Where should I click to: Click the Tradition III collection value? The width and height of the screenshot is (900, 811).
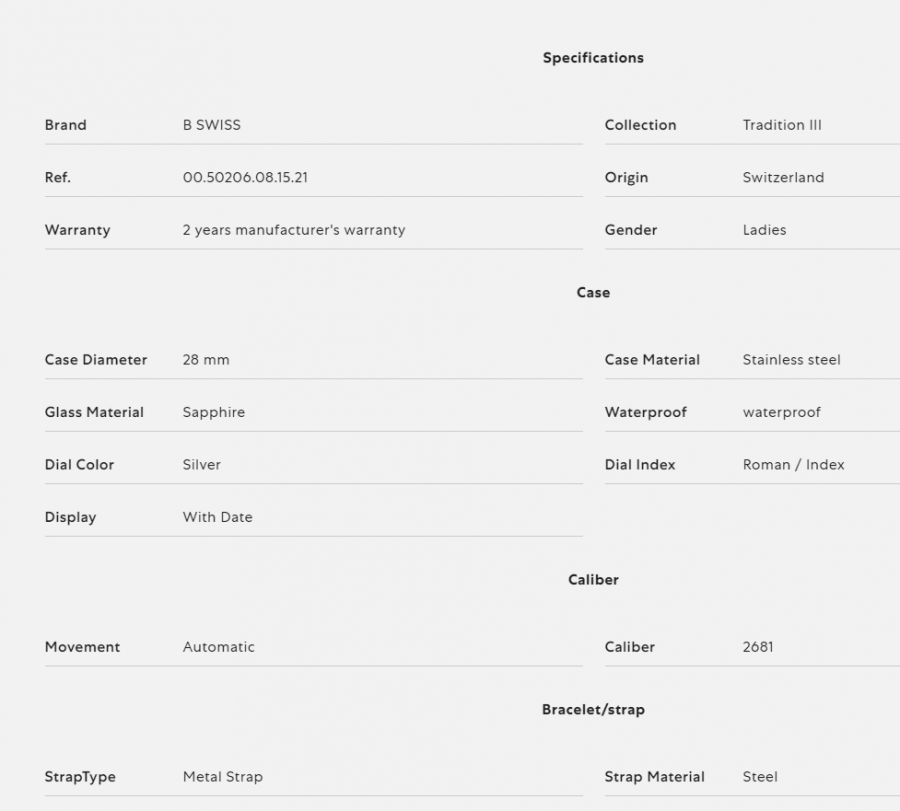coord(782,125)
